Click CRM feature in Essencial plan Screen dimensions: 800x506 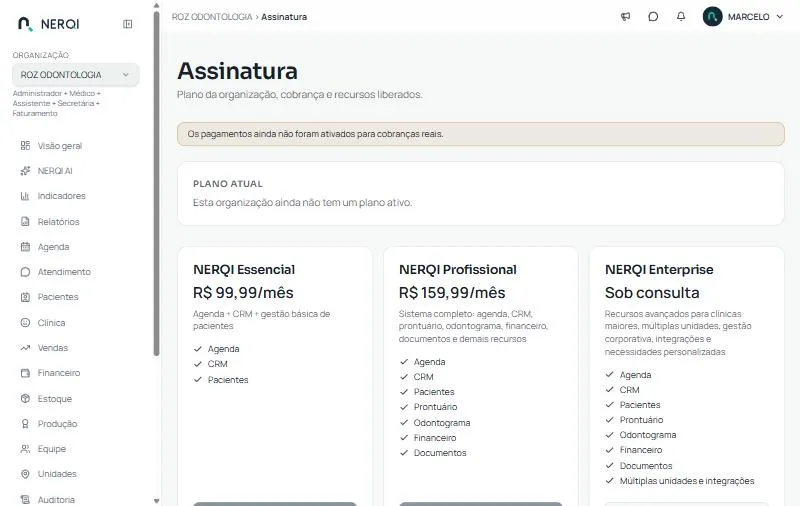[x=217, y=364]
